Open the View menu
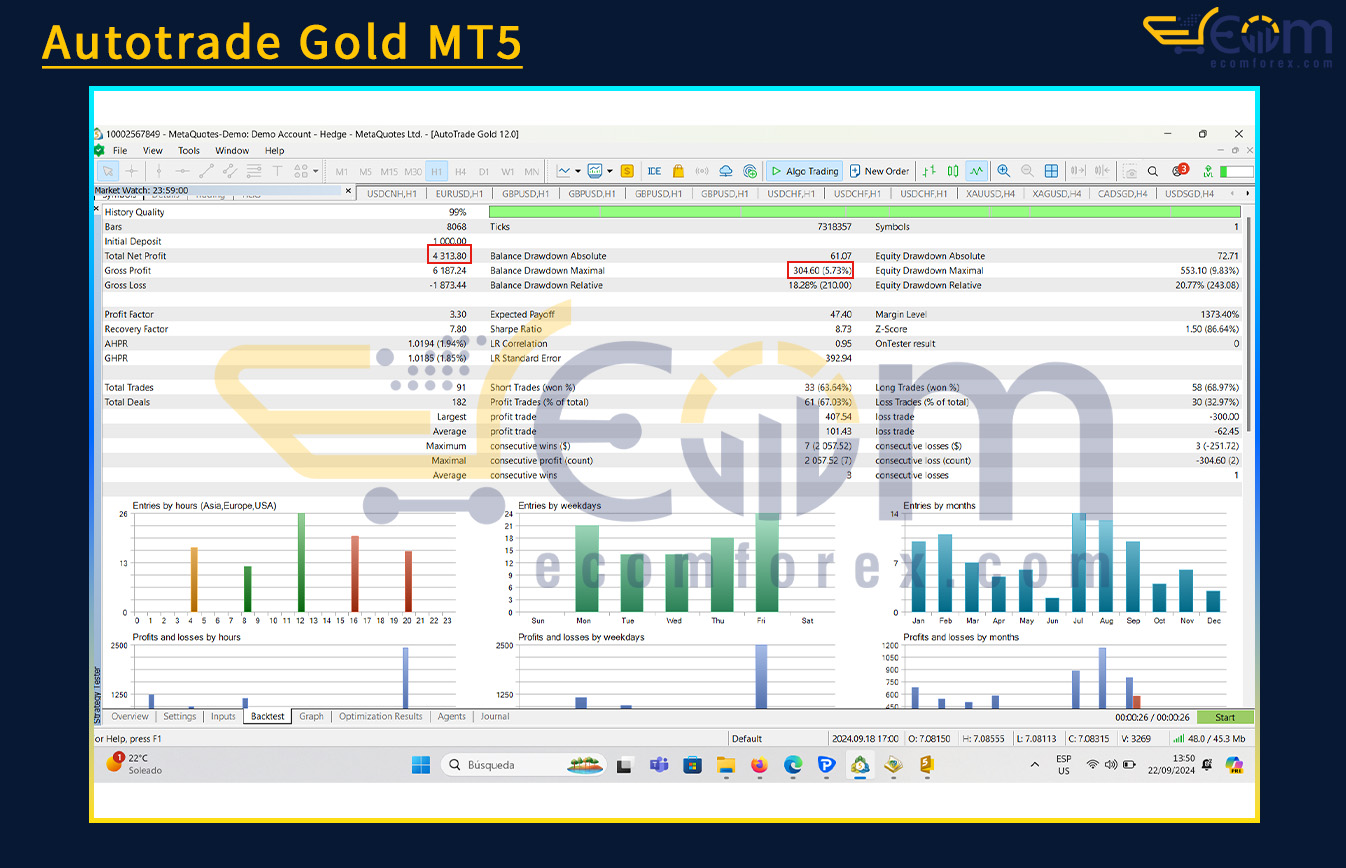The image size is (1346, 868). (x=152, y=151)
